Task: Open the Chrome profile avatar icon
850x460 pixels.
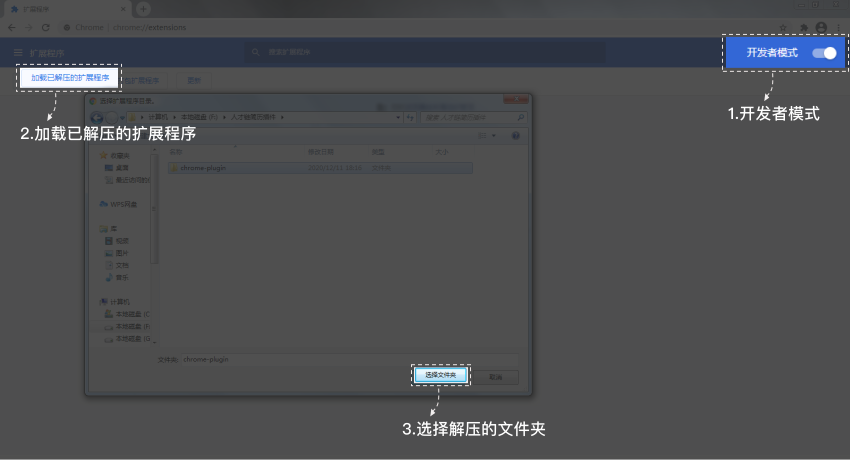Action: (821, 27)
